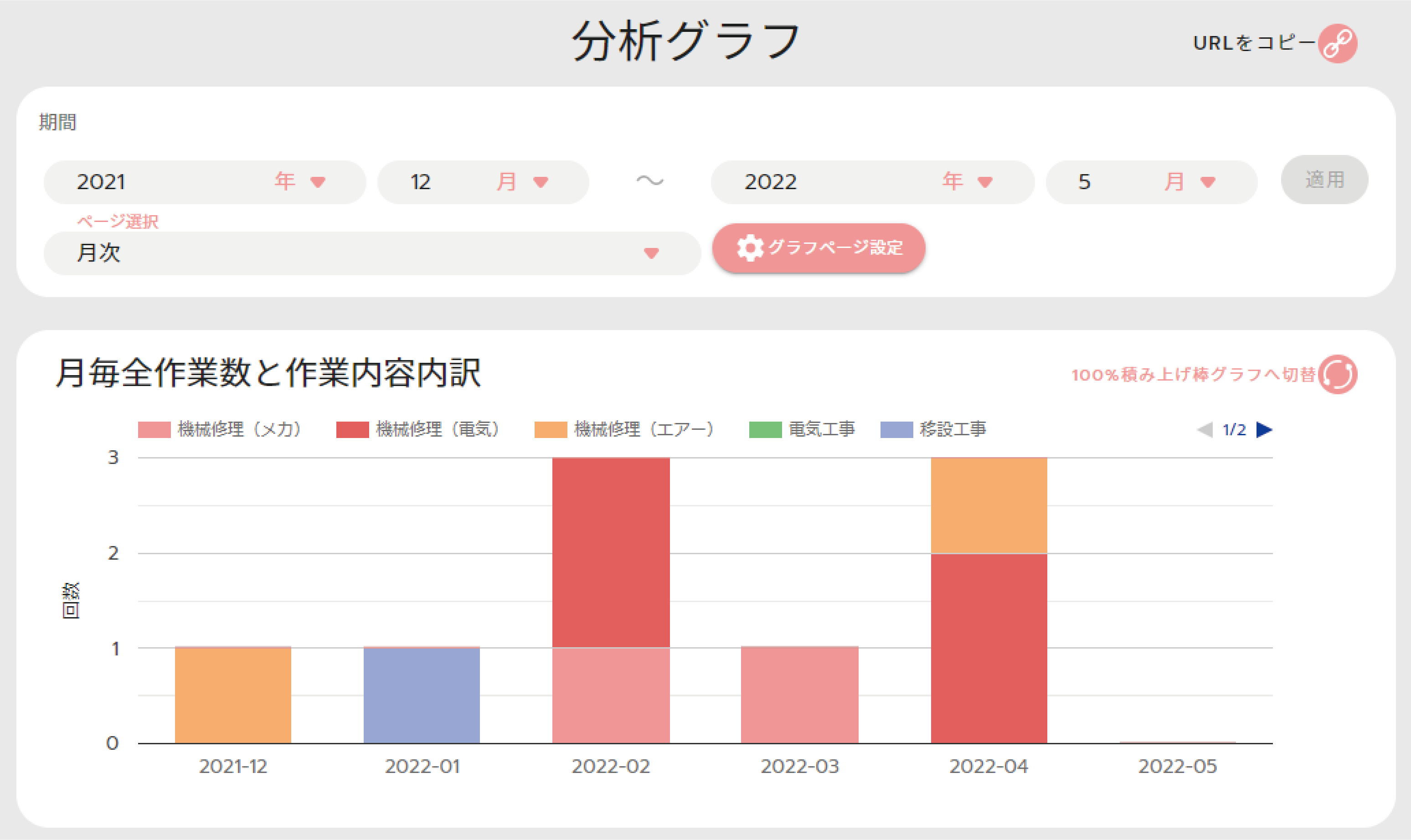This screenshot has width=1411, height=840.
Task: Open the start year 2021 dropdown
Action: coord(204,182)
